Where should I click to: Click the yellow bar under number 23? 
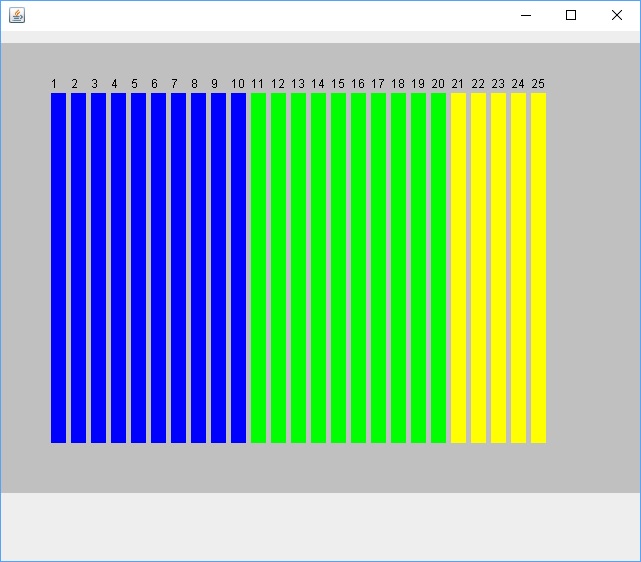(498, 267)
